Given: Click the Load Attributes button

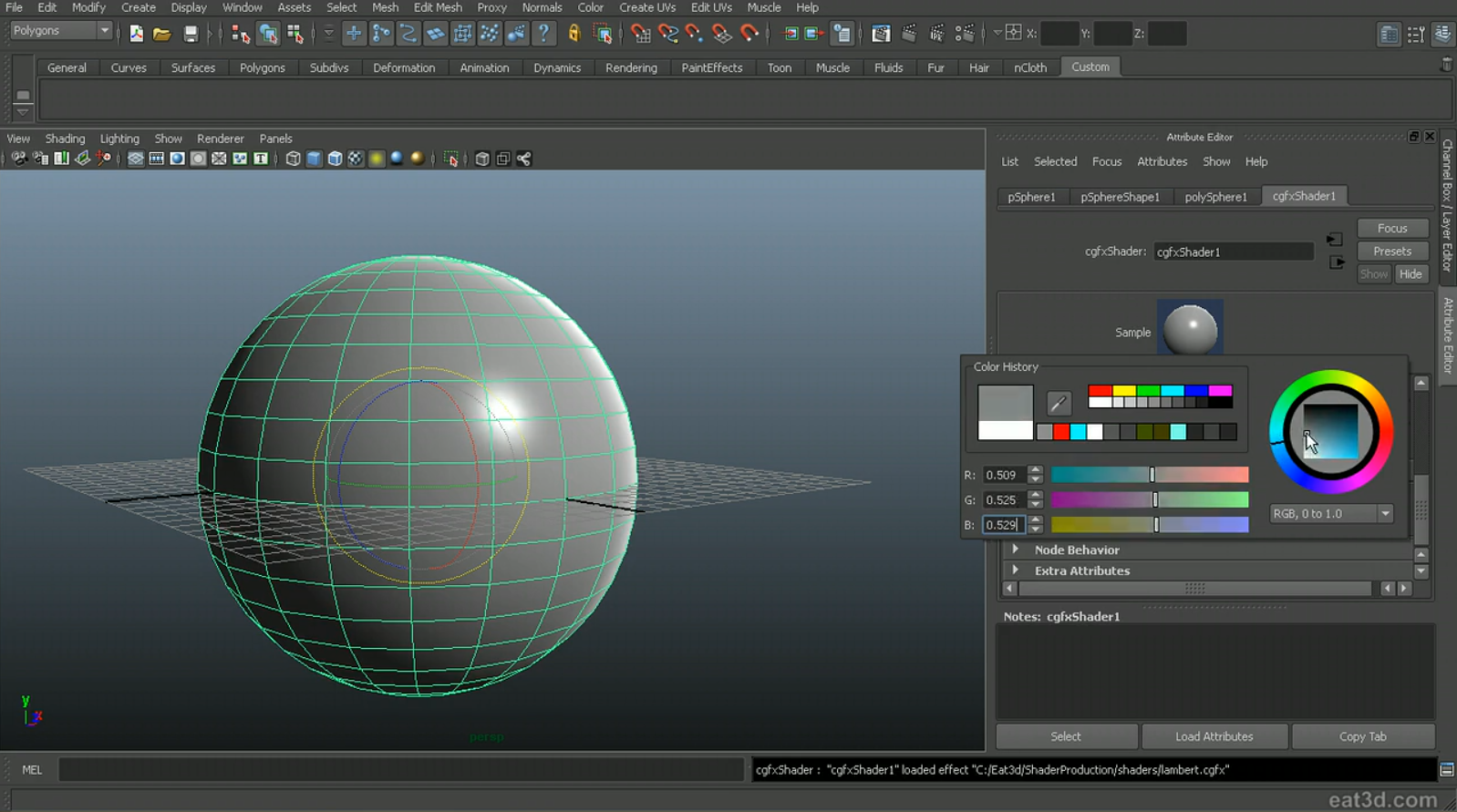Looking at the screenshot, I should (1214, 736).
